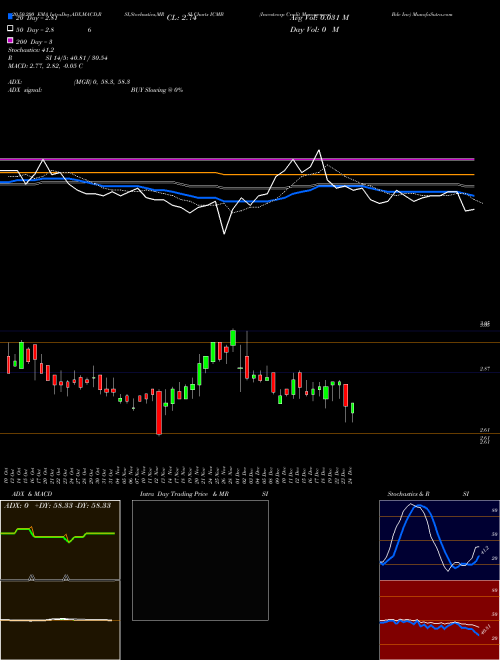Screen dimensions: 500x660
Task: Click the blue 20 Day legend swatch
Action: click(10, 17)
